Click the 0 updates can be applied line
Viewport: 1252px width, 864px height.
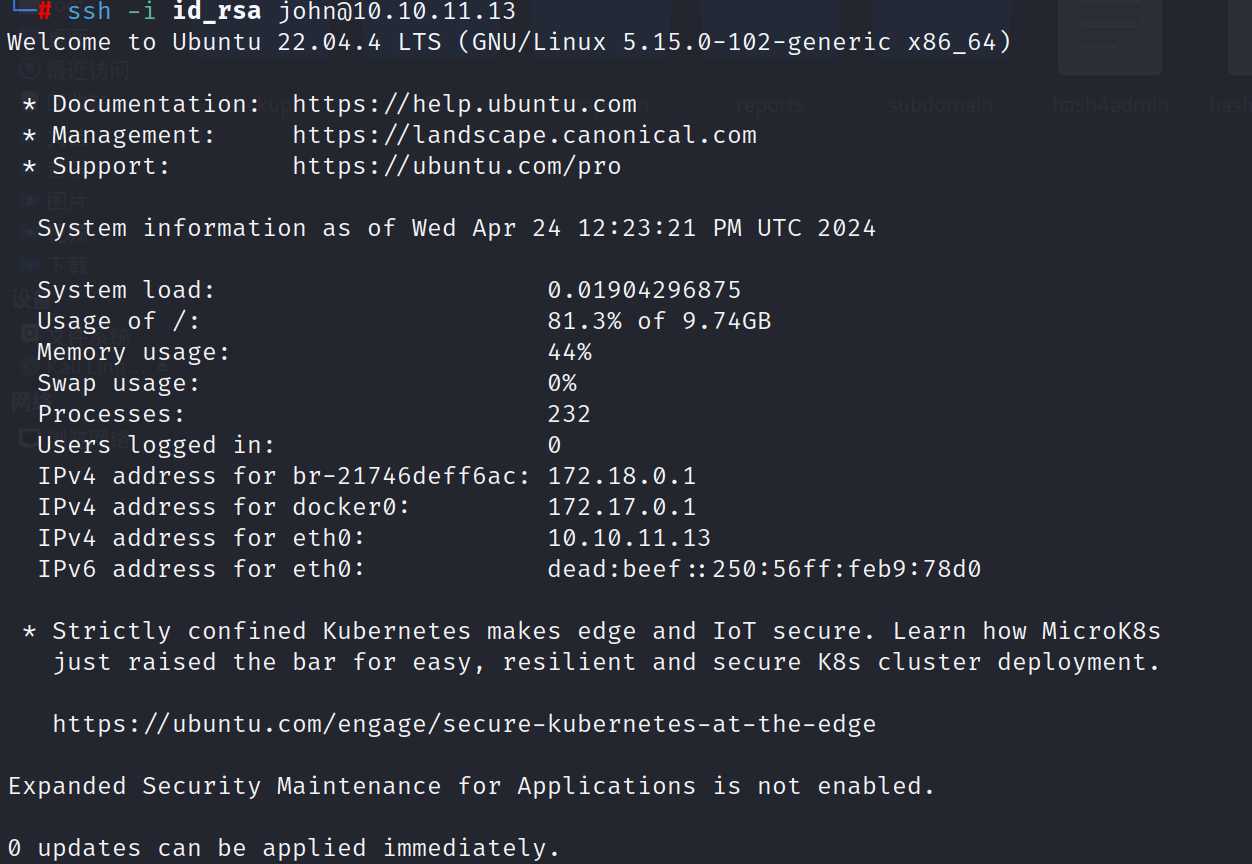point(284,848)
